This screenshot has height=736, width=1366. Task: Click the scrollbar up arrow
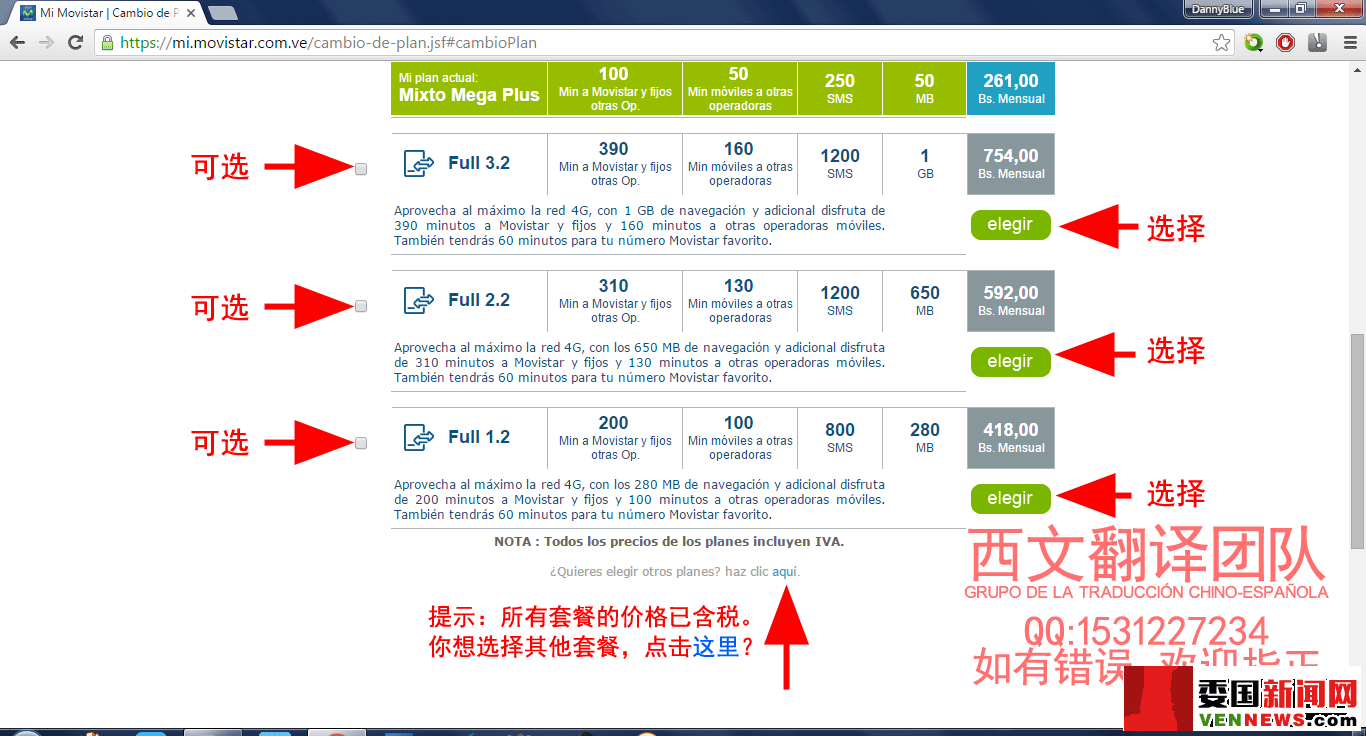coord(1357,70)
